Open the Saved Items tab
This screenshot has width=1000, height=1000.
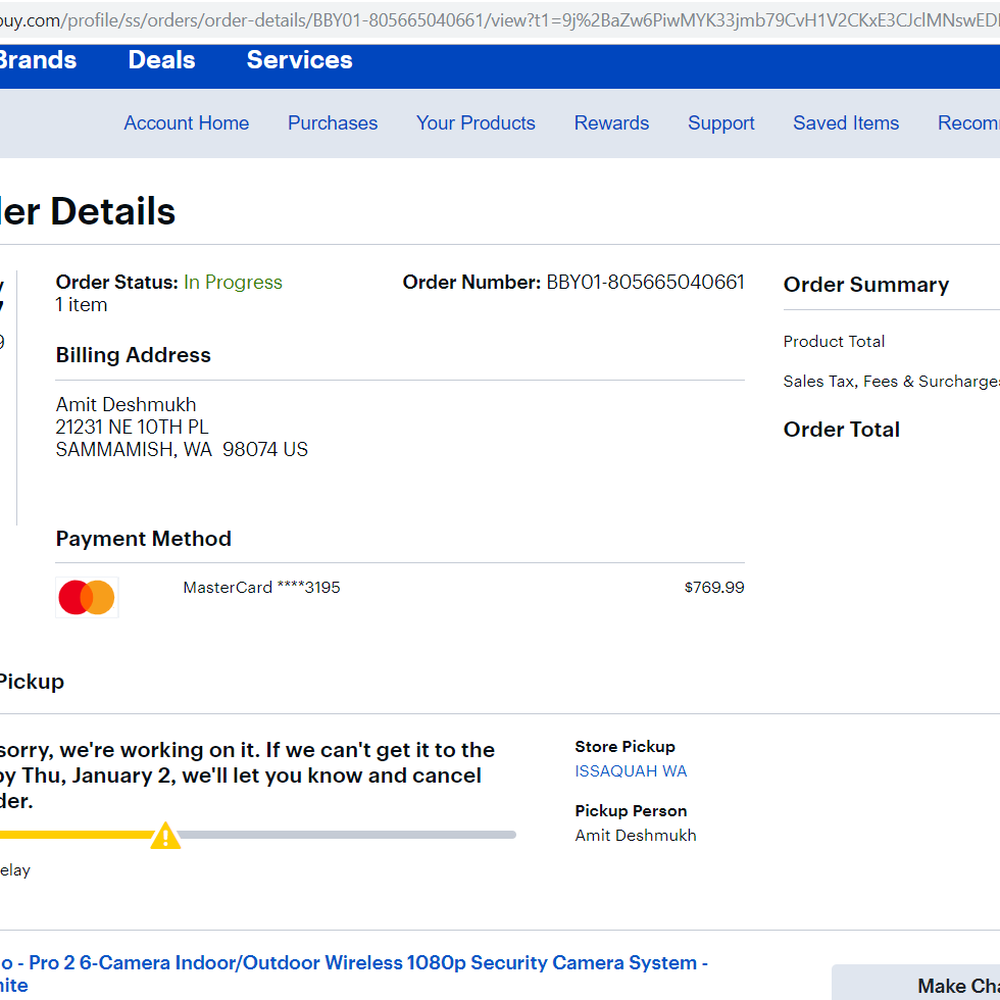(x=846, y=122)
